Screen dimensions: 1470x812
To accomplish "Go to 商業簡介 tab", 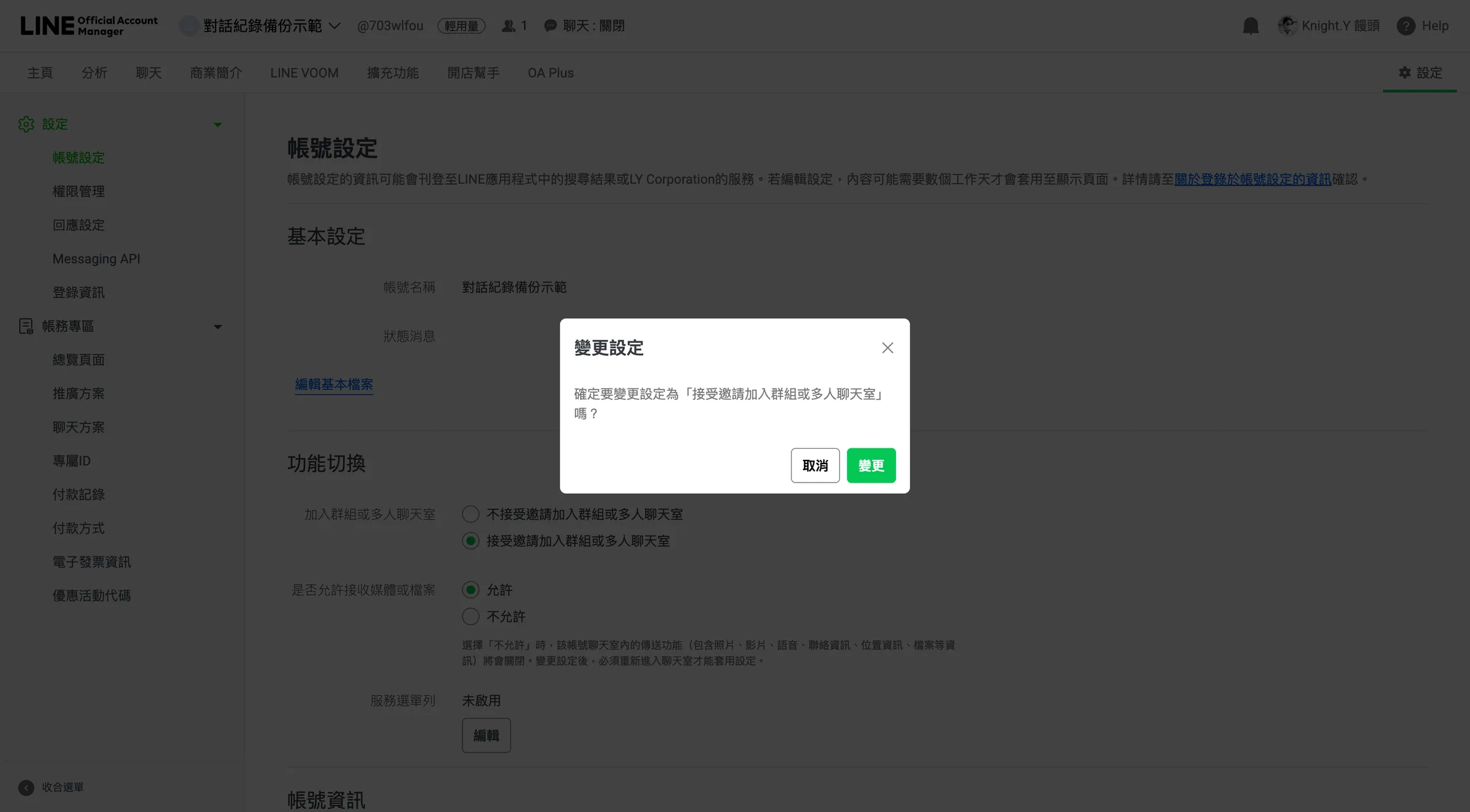I will (x=216, y=73).
